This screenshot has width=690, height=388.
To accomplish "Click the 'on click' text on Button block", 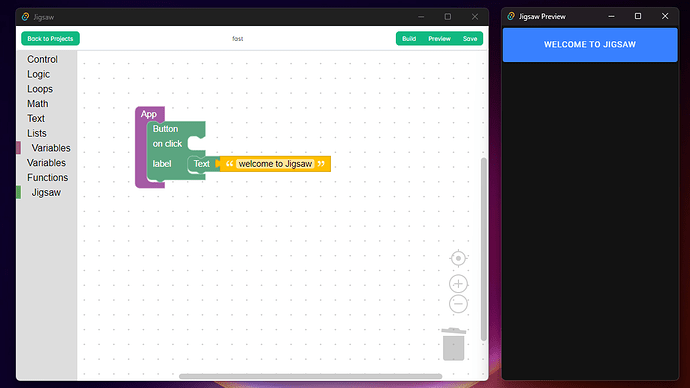I will (167, 143).
